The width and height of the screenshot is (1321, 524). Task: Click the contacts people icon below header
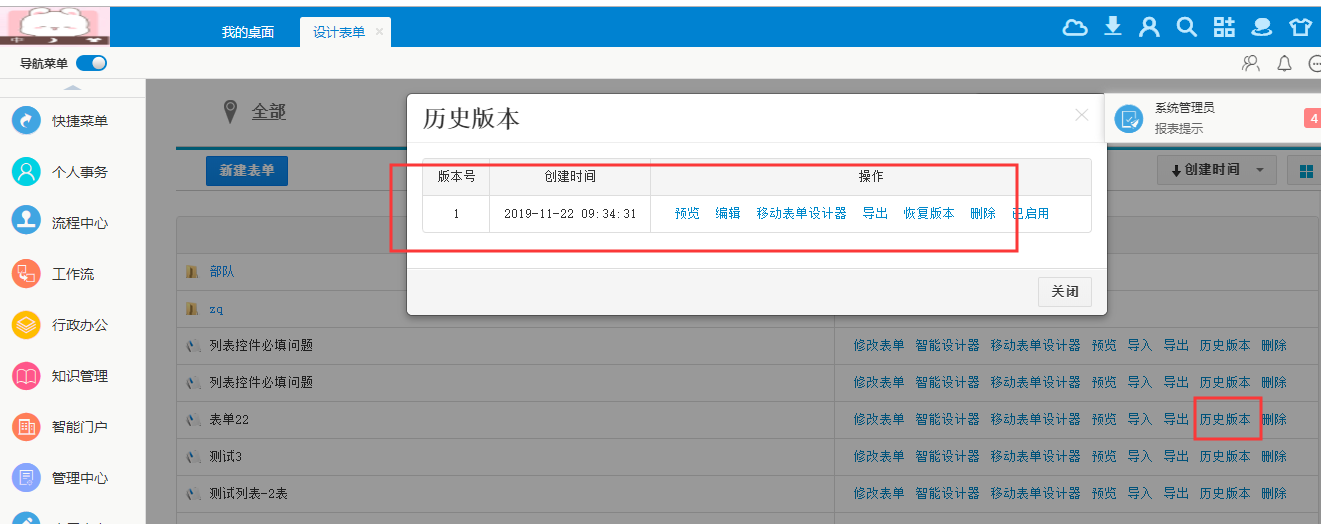click(x=1251, y=63)
